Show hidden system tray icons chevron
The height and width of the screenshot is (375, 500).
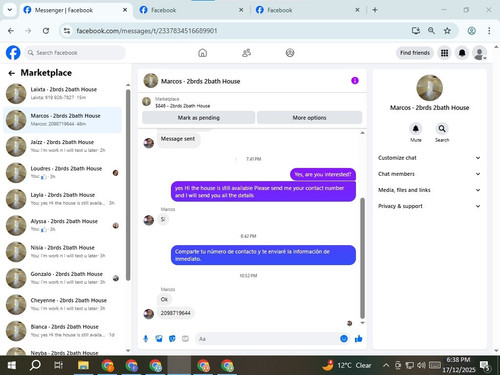(386, 365)
